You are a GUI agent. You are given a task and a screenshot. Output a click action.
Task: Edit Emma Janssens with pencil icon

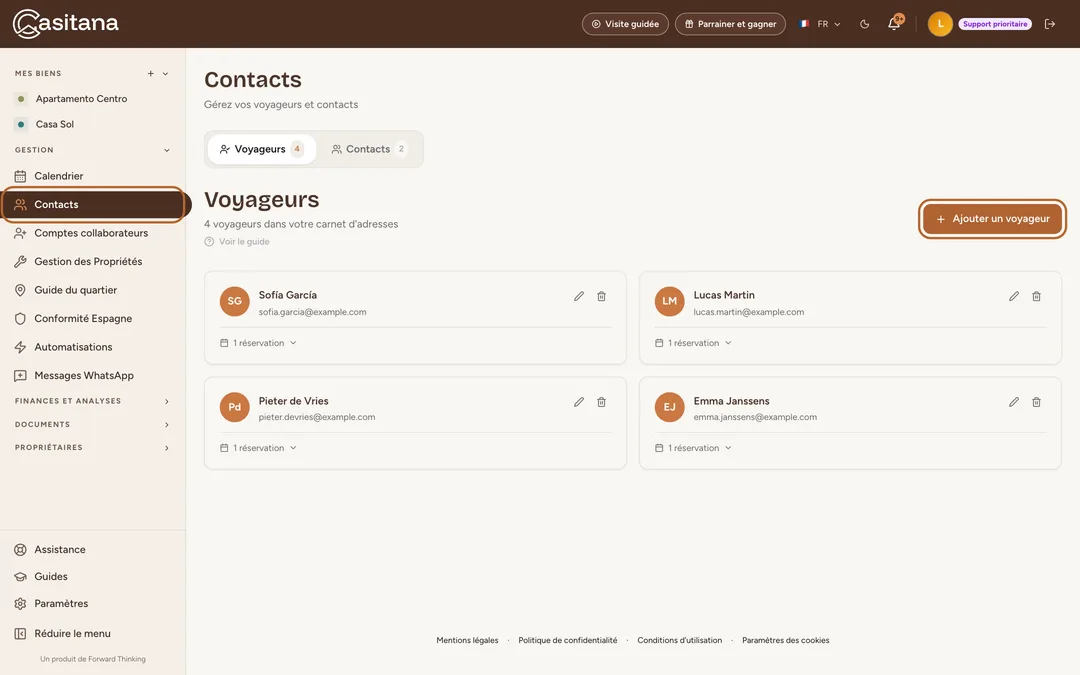(x=1013, y=402)
